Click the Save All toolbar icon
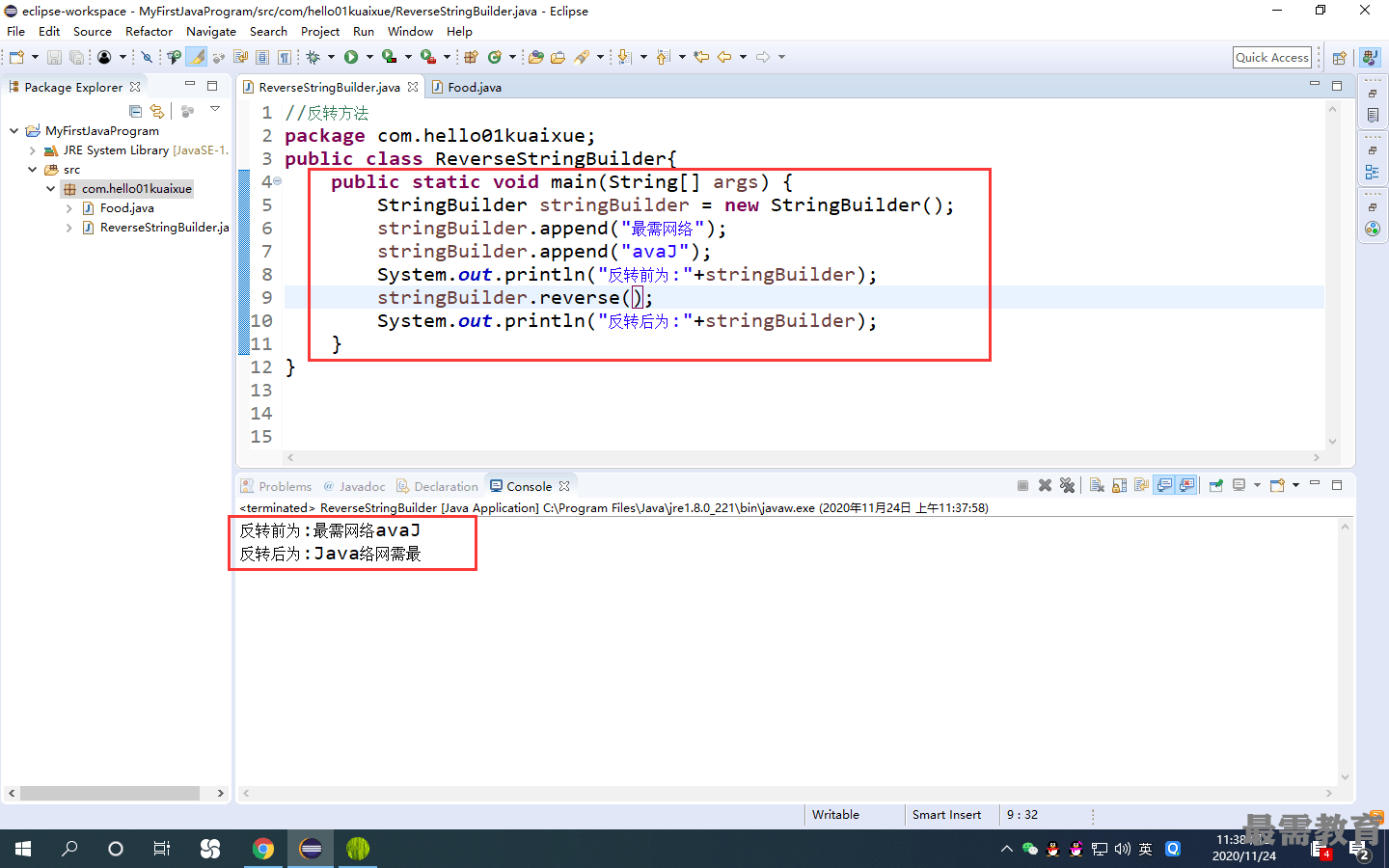Image resolution: width=1389 pixels, height=868 pixels. tap(75, 57)
